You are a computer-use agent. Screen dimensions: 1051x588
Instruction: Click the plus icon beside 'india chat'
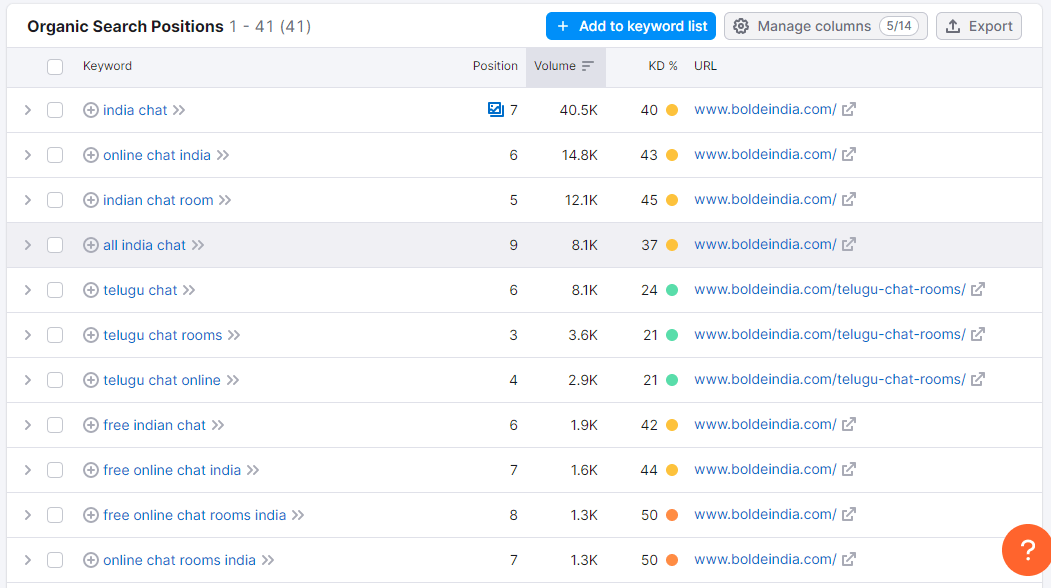pos(90,110)
